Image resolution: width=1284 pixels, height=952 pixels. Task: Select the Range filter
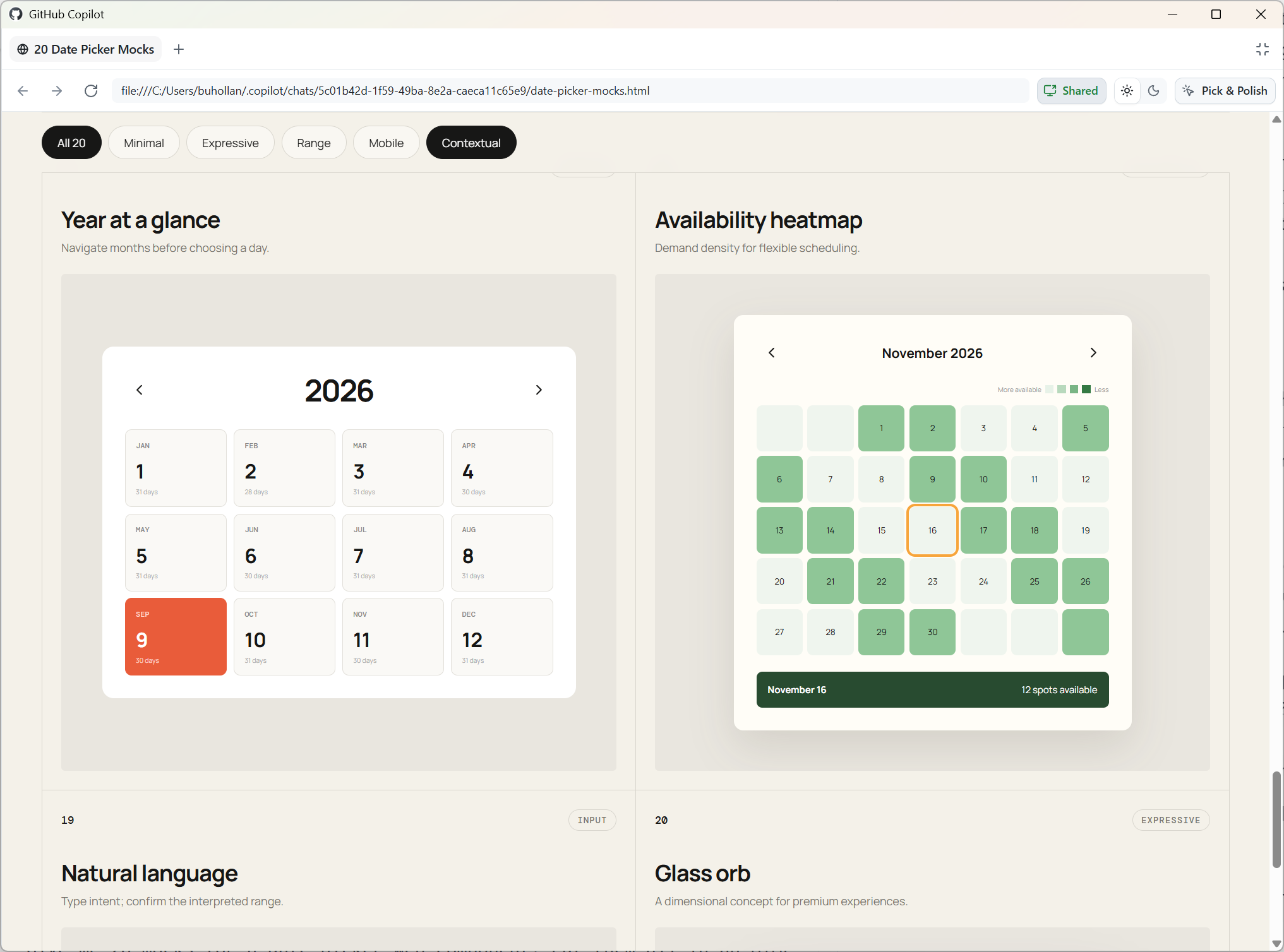tap(314, 143)
